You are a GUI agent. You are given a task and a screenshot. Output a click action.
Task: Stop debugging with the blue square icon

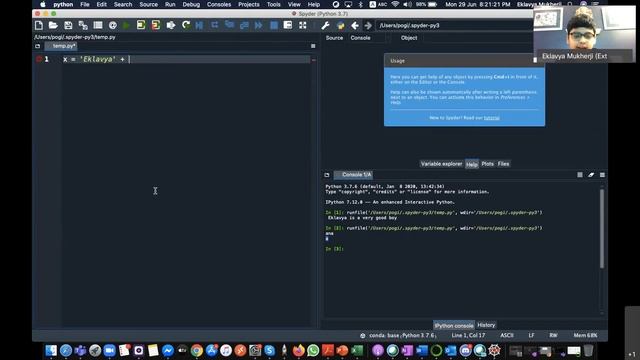coord(274,25)
